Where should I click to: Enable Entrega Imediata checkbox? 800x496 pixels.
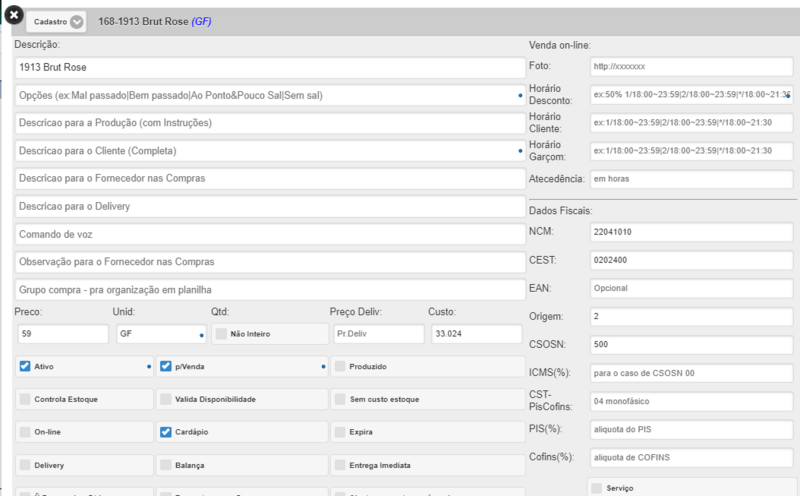(340, 465)
